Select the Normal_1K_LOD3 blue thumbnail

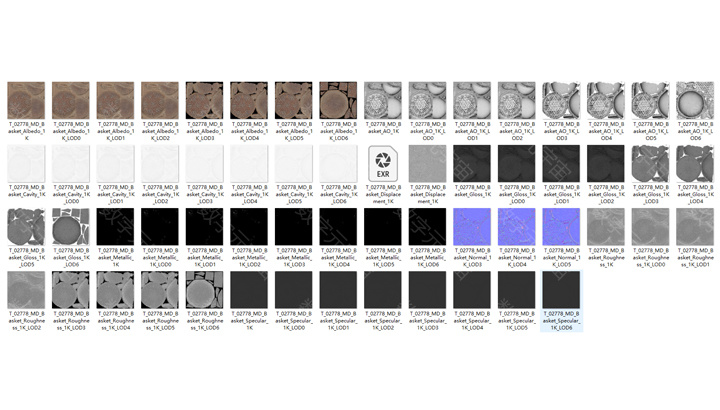coord(472,227)
